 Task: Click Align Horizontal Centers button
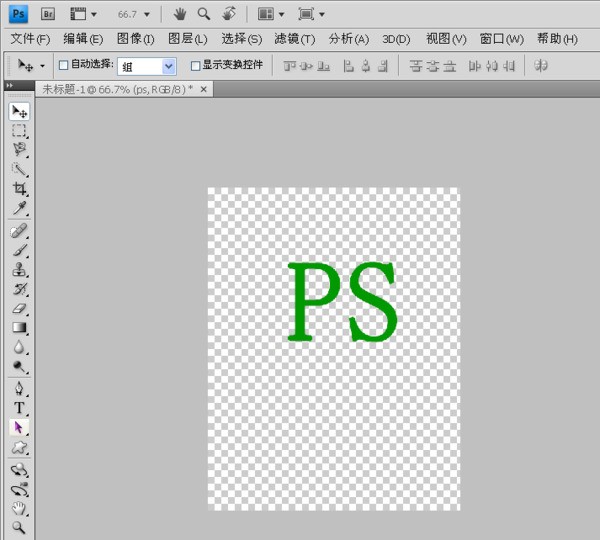point(366,66)
